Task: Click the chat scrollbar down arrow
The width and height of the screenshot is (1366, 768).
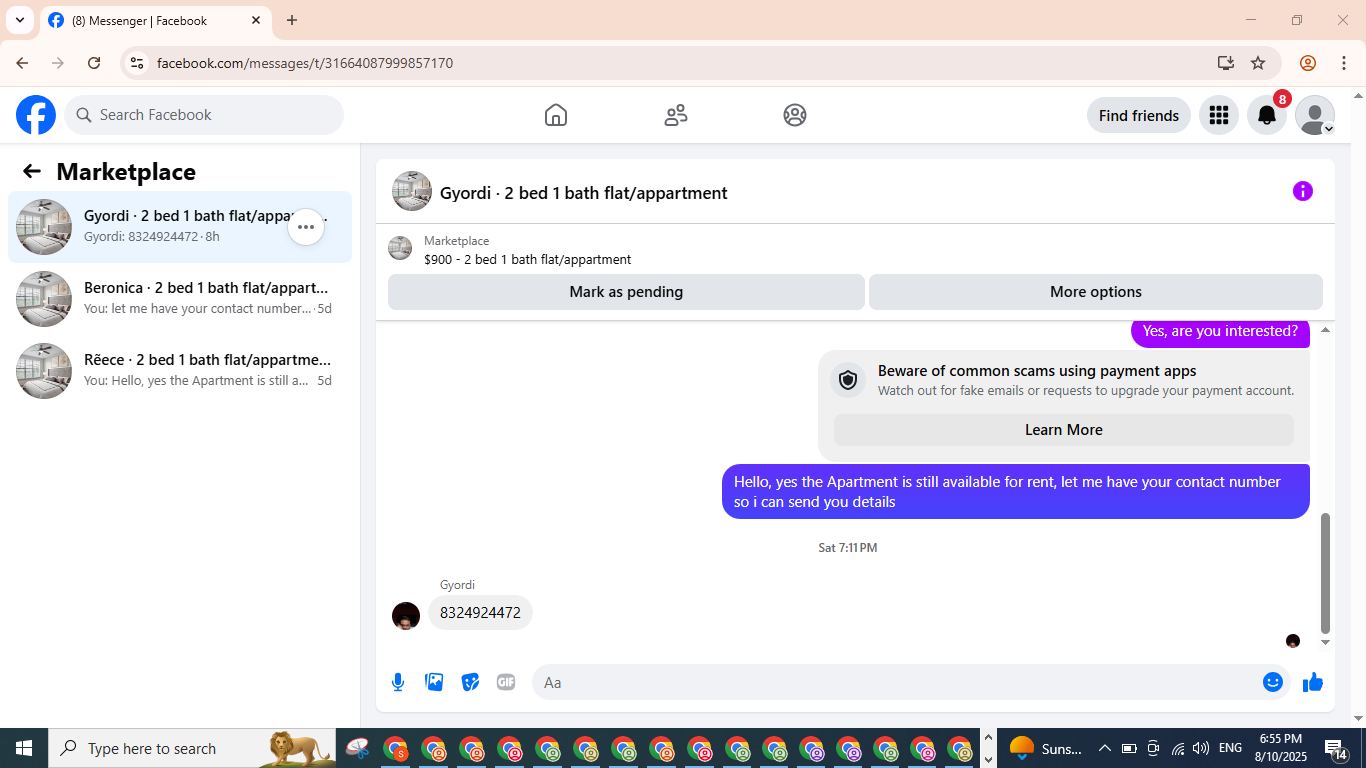Action: click(1326, 642)
